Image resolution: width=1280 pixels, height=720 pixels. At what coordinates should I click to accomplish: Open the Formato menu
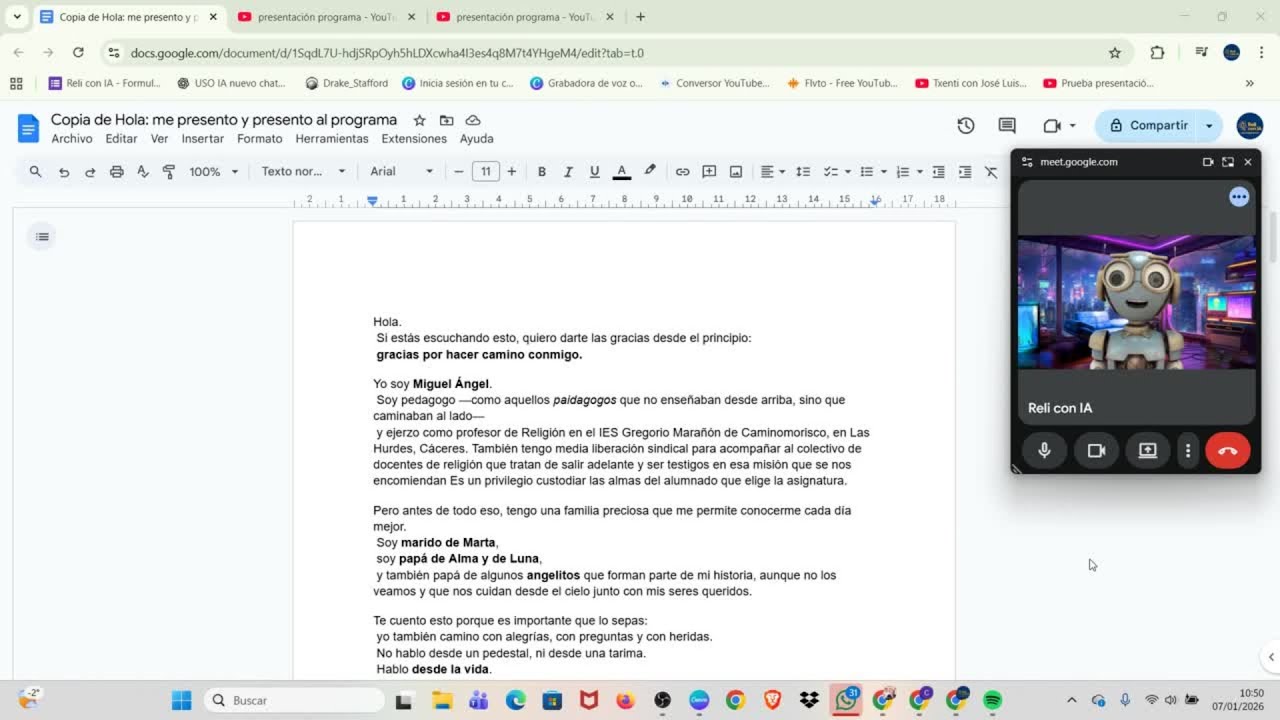260,139
